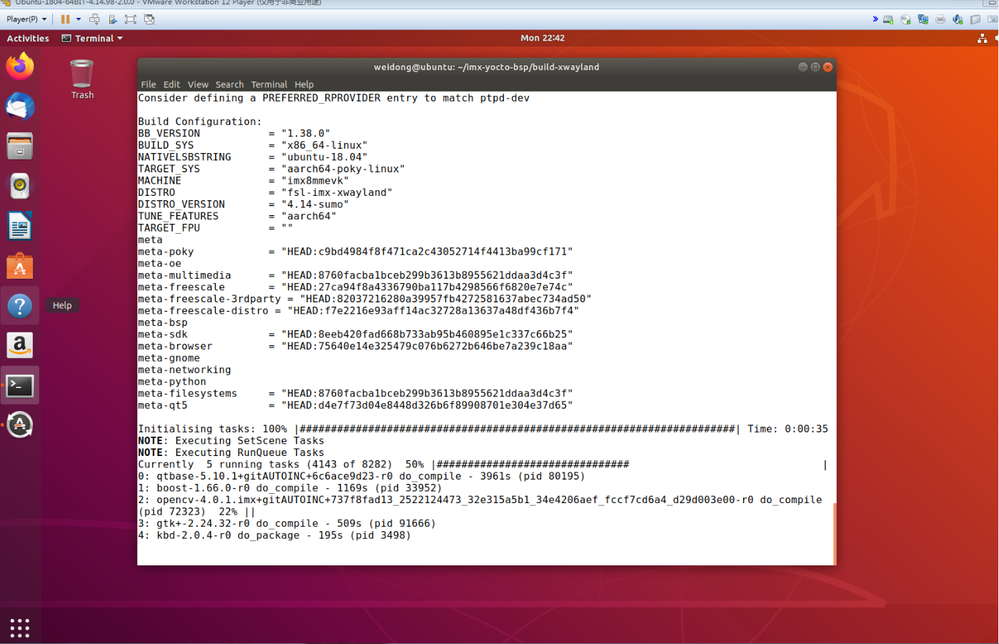Open Ubuntu Software store icon

pyautogui.click(x=20, y=266)
